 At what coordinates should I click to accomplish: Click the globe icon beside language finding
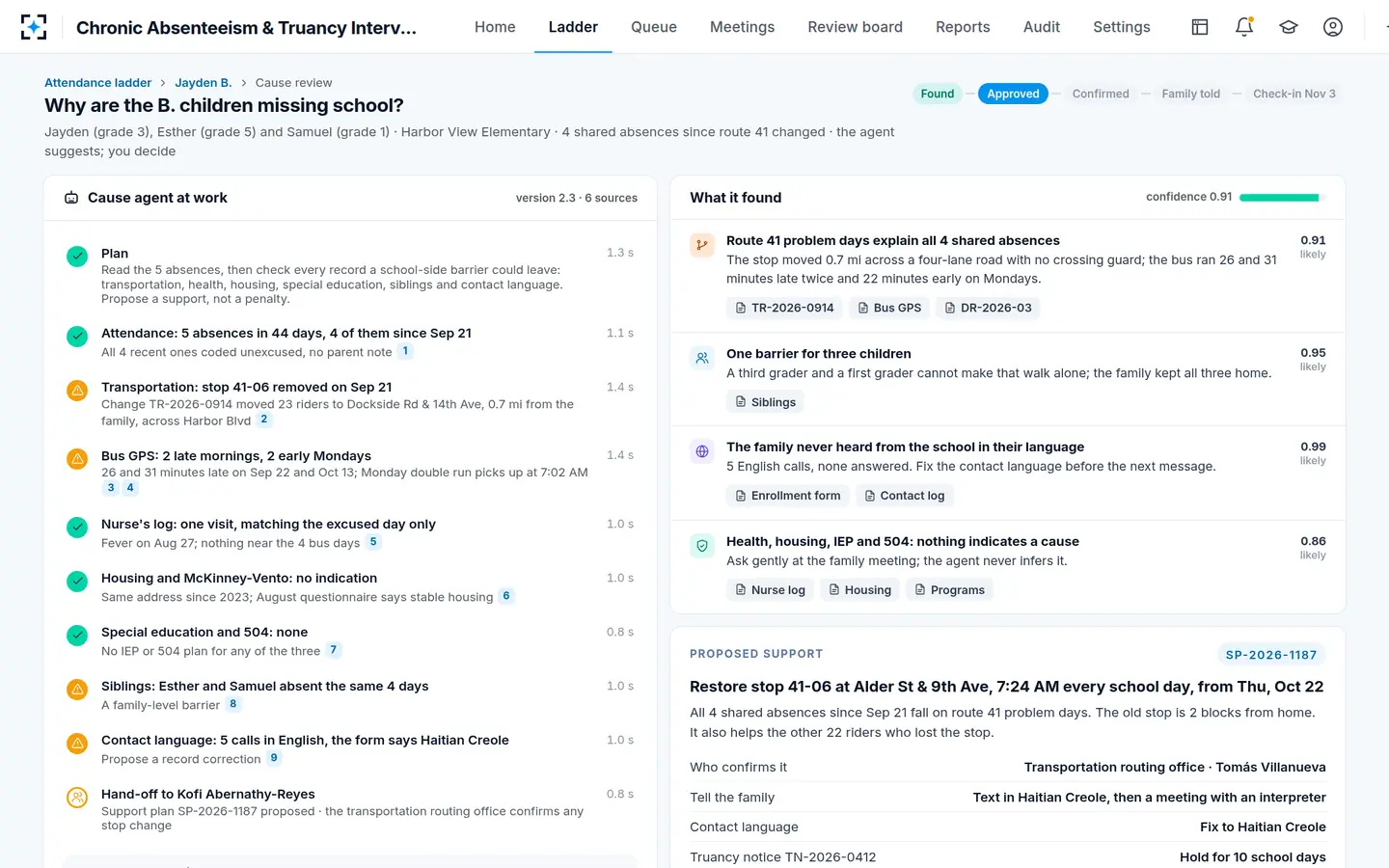pos(702,451)
